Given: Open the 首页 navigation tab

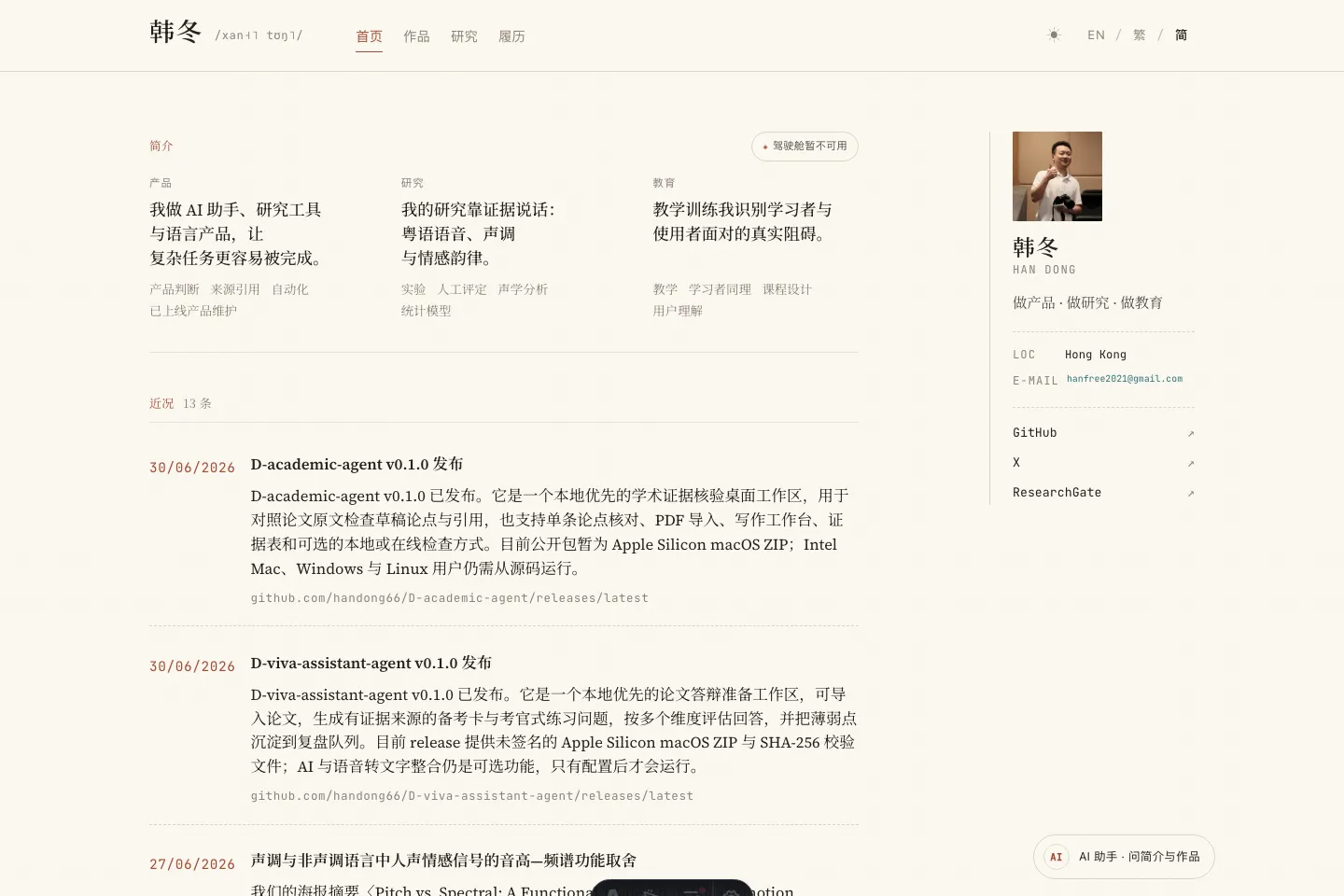Looking at the screenshot, I should click(x=369, y=36).
